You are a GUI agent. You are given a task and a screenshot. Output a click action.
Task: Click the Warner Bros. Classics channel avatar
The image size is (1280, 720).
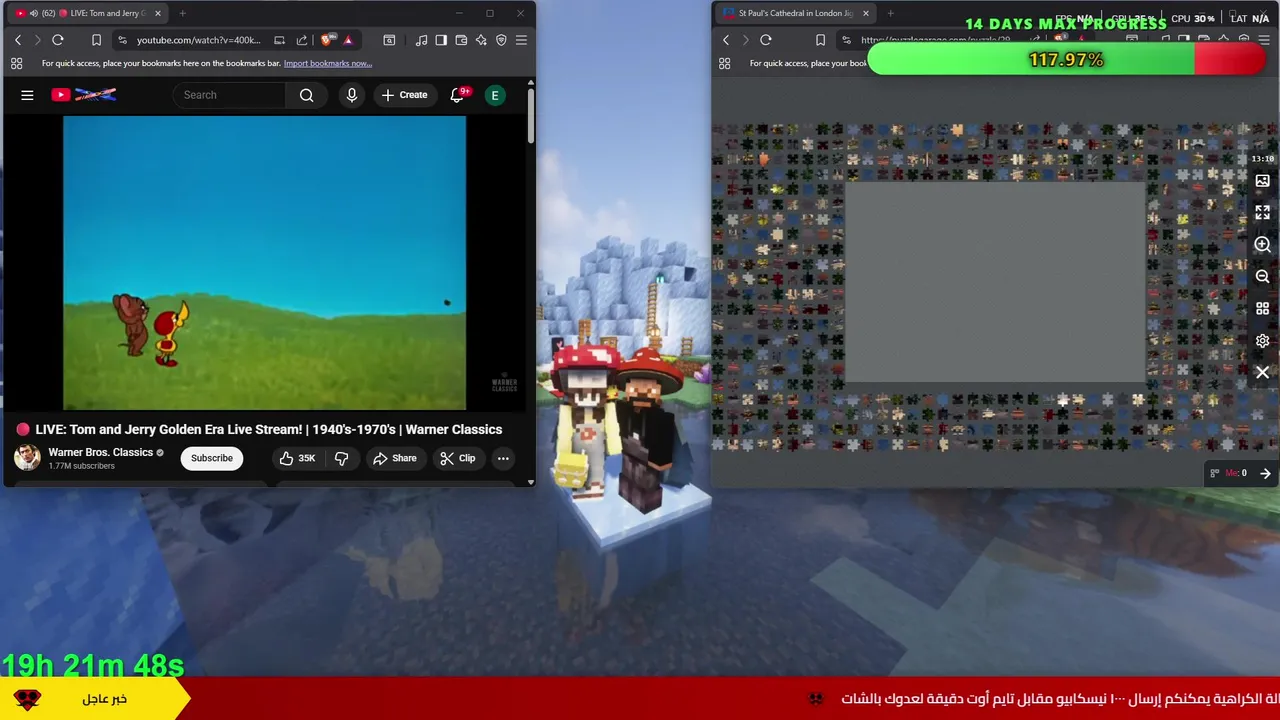click(27, 458)
